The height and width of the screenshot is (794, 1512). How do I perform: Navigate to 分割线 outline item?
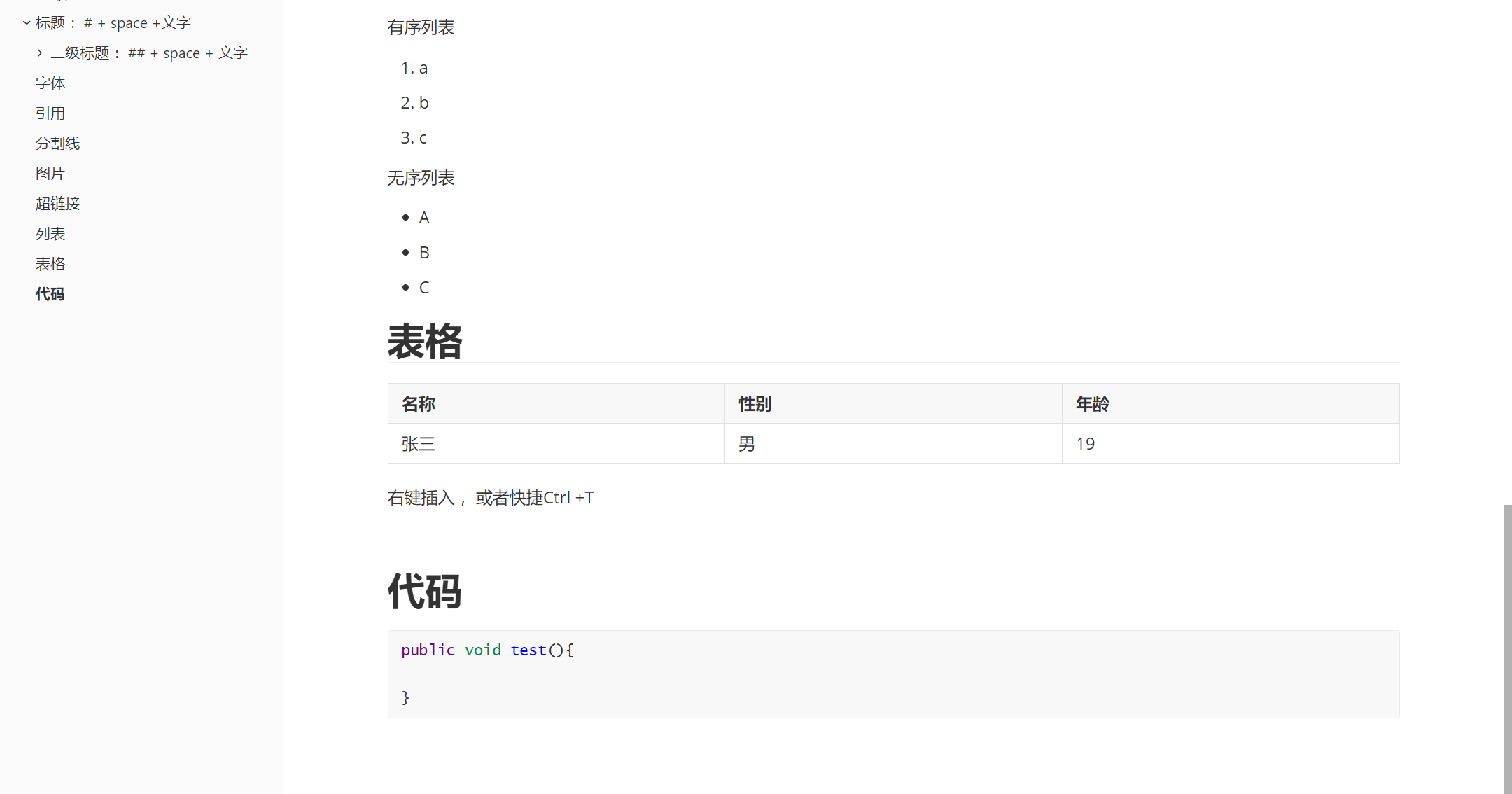[x=58, y=144]
